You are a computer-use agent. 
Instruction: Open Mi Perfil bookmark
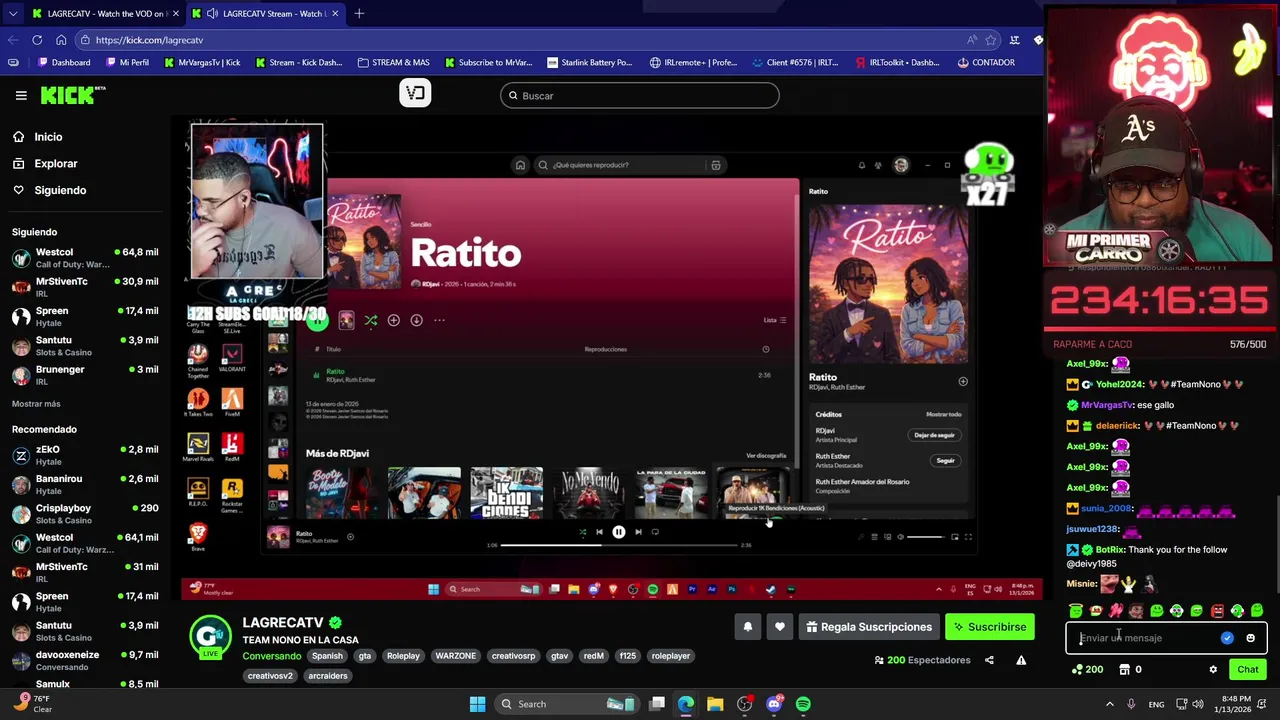126,62
